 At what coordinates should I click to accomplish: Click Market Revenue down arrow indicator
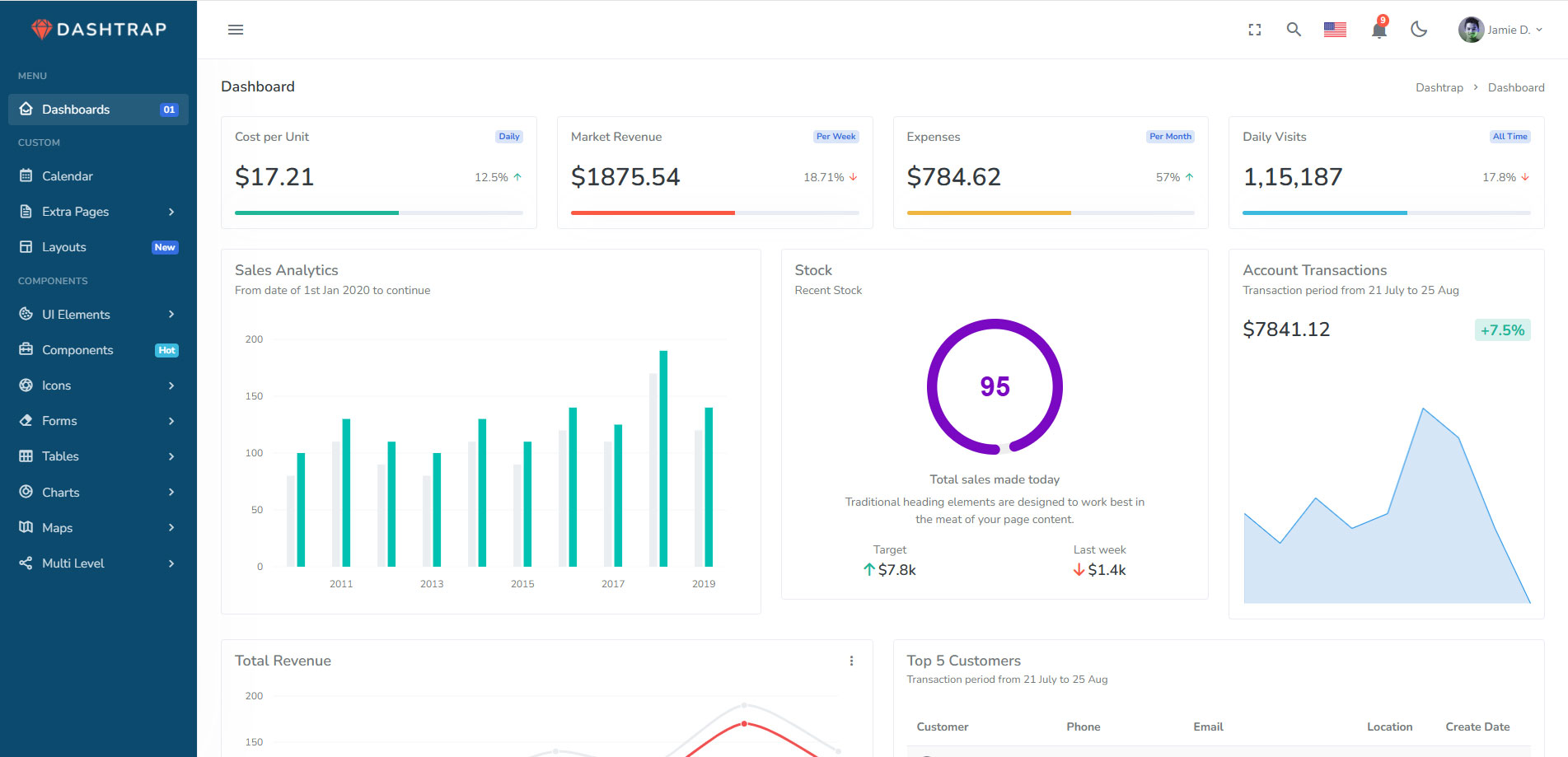854,177
